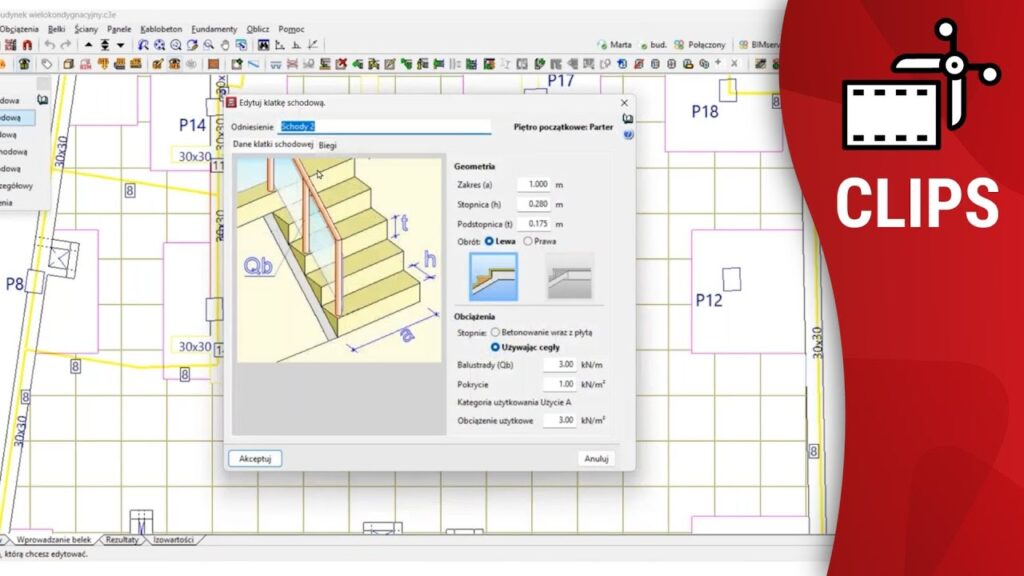Image resolution: width=1024 pixels, height=576 pixels.
Task: Open the Fundamenty menu
Action: [214, 30]
